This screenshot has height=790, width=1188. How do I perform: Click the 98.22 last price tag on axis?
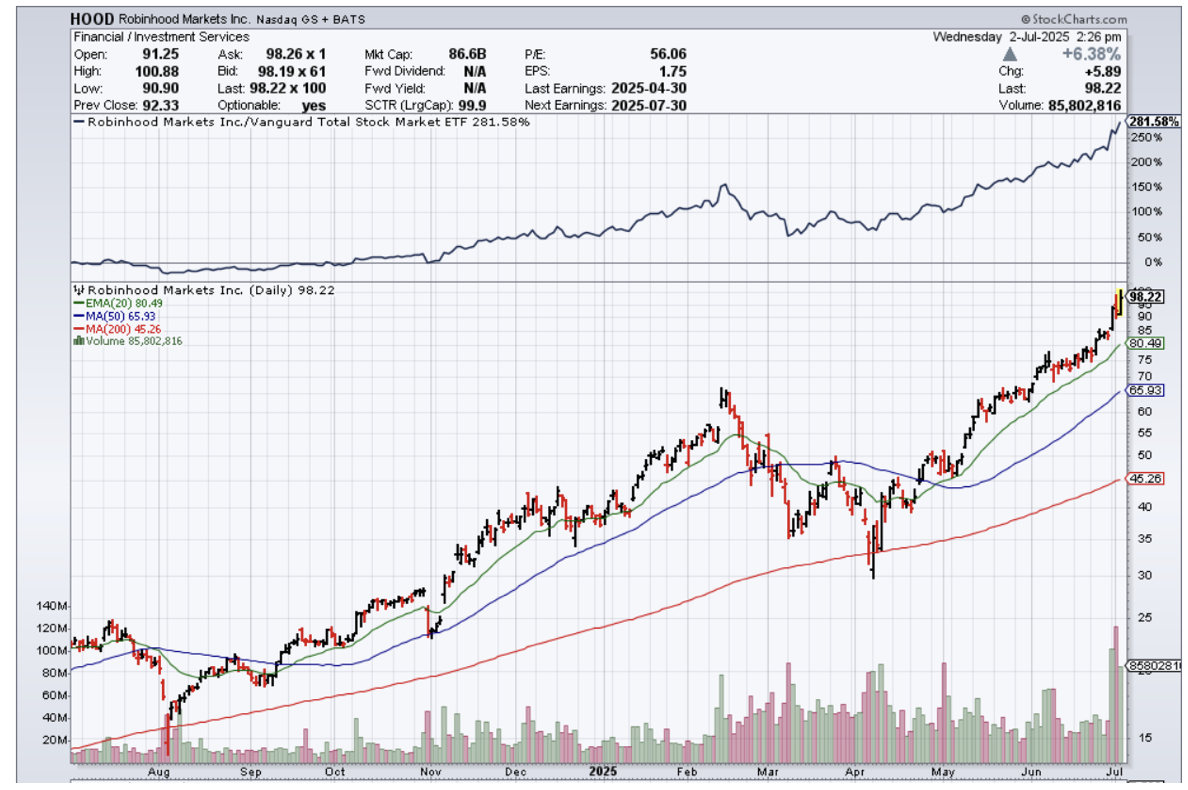(1141, 297)
